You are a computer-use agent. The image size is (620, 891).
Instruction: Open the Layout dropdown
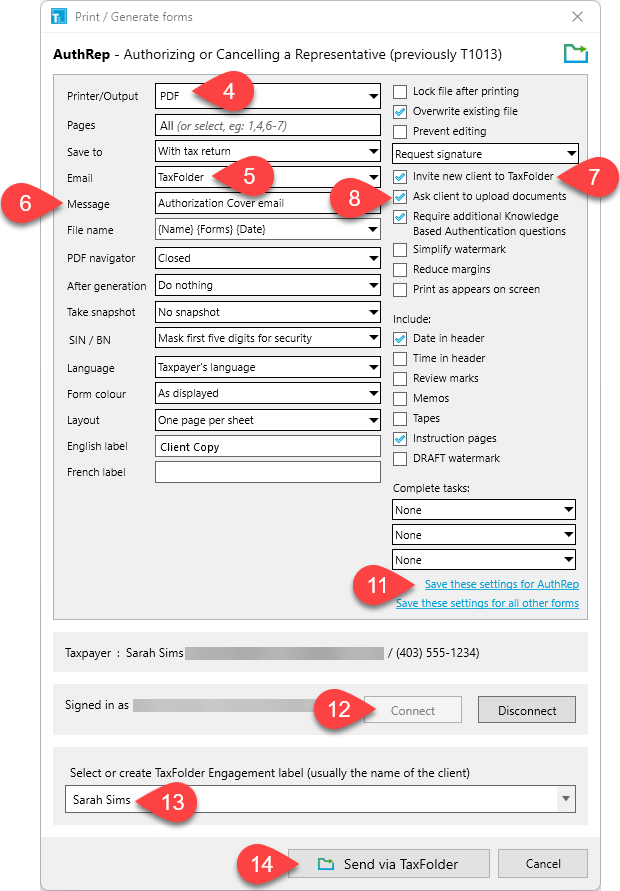pyautogui.click(x=268, y=420)
